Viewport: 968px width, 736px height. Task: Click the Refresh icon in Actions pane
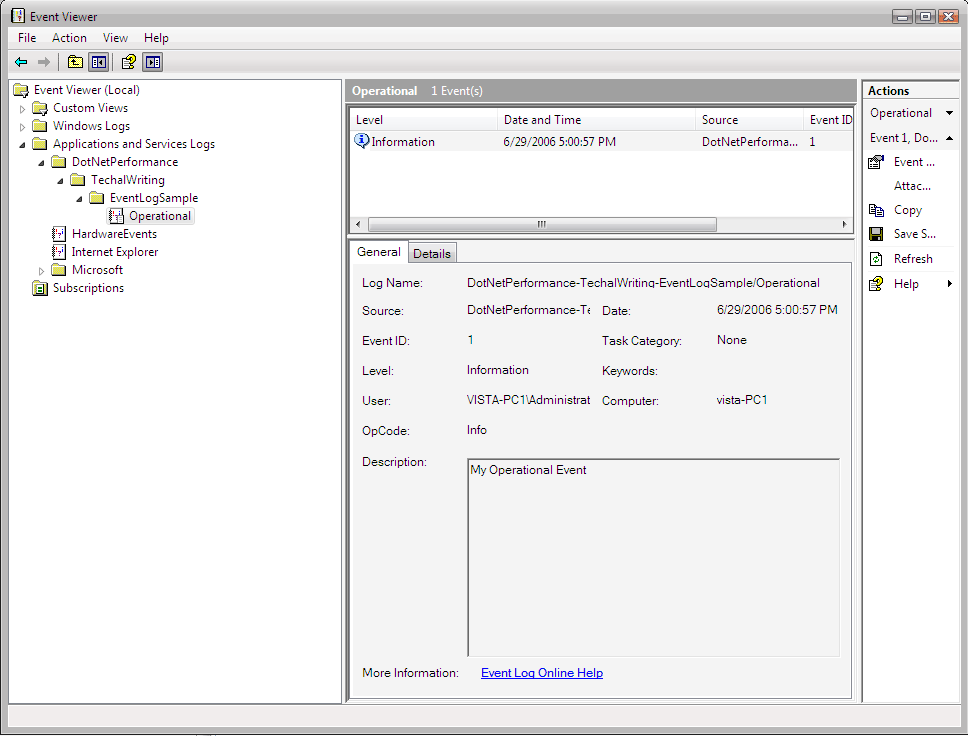[x=876, y=259]
